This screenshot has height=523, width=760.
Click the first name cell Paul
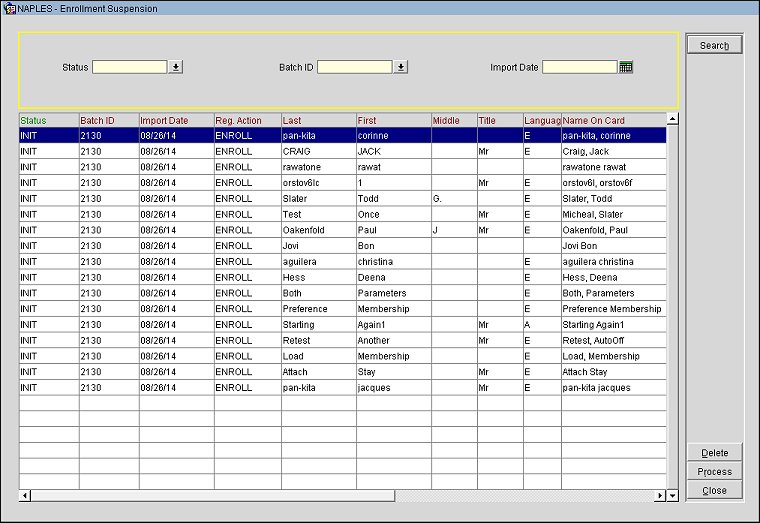pyautogui.click(x=394, y=230)
